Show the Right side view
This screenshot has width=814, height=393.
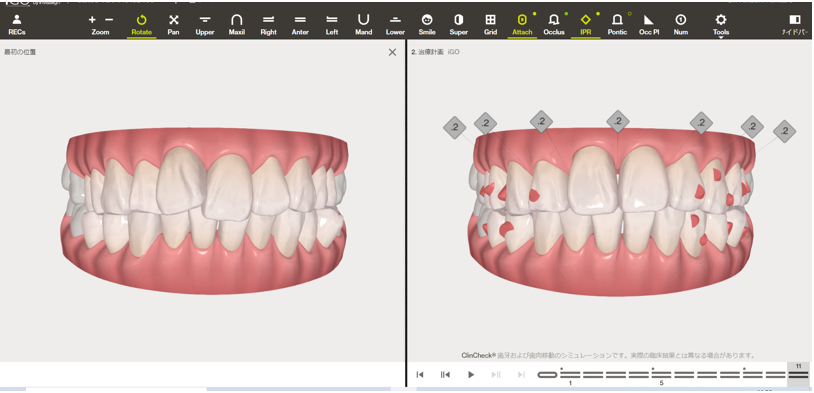(x=268, y=24)
